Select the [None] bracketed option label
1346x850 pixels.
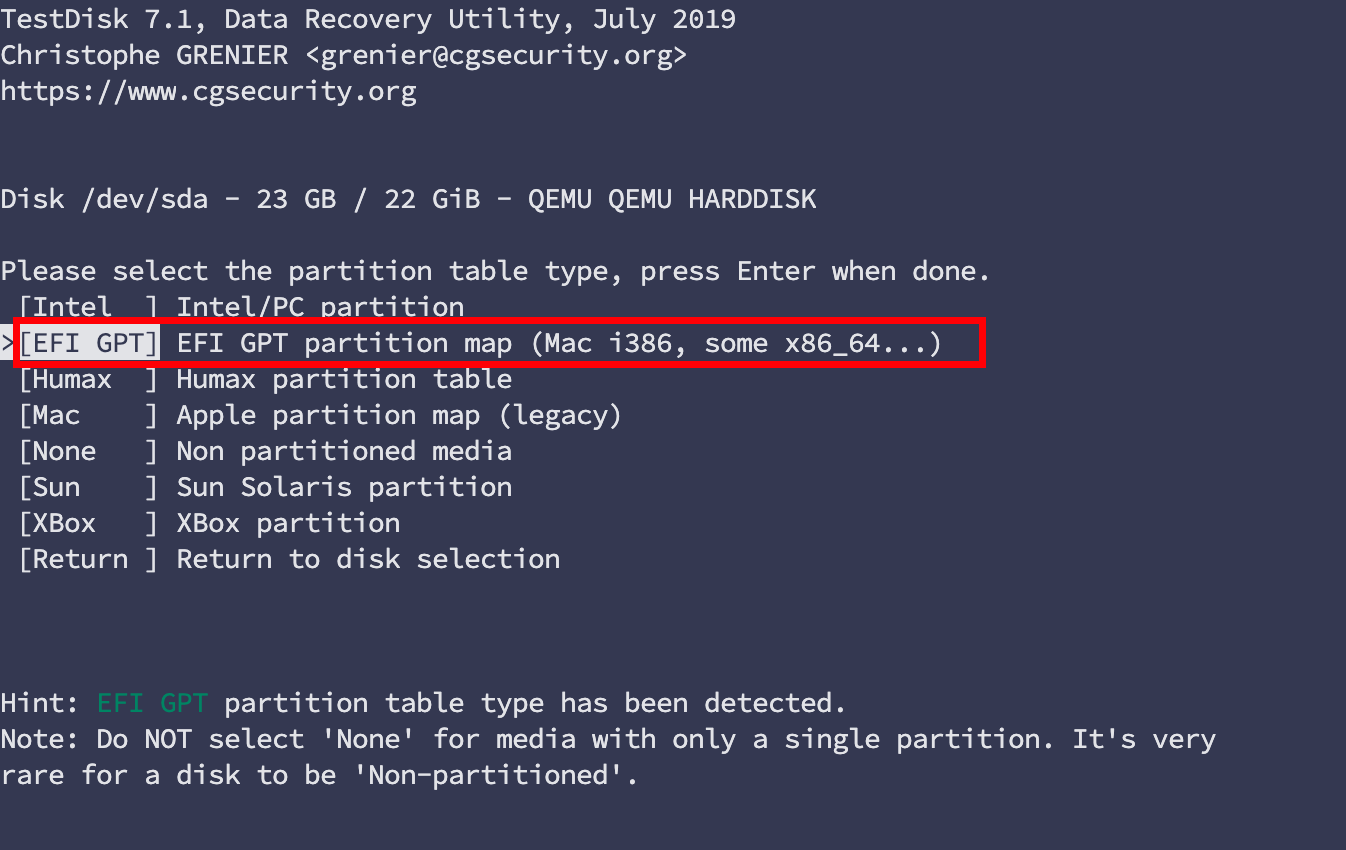(x=88, y=451)
